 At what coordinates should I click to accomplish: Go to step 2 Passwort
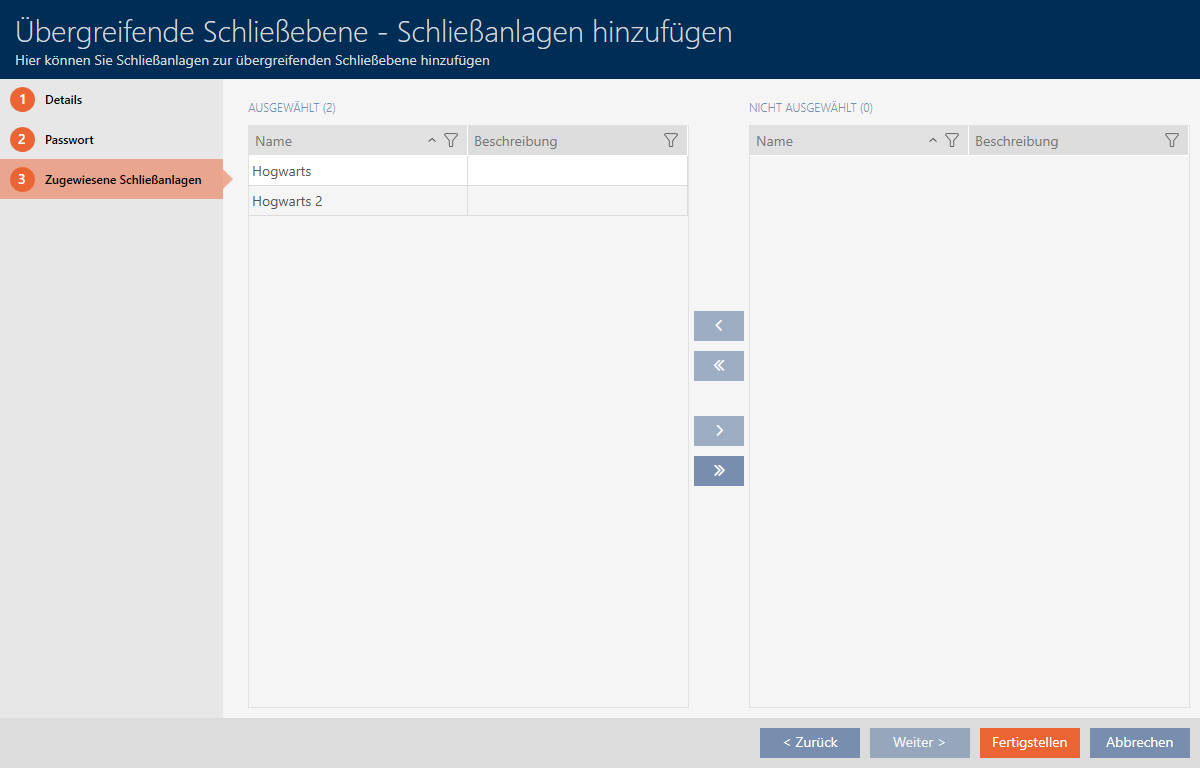69,140
